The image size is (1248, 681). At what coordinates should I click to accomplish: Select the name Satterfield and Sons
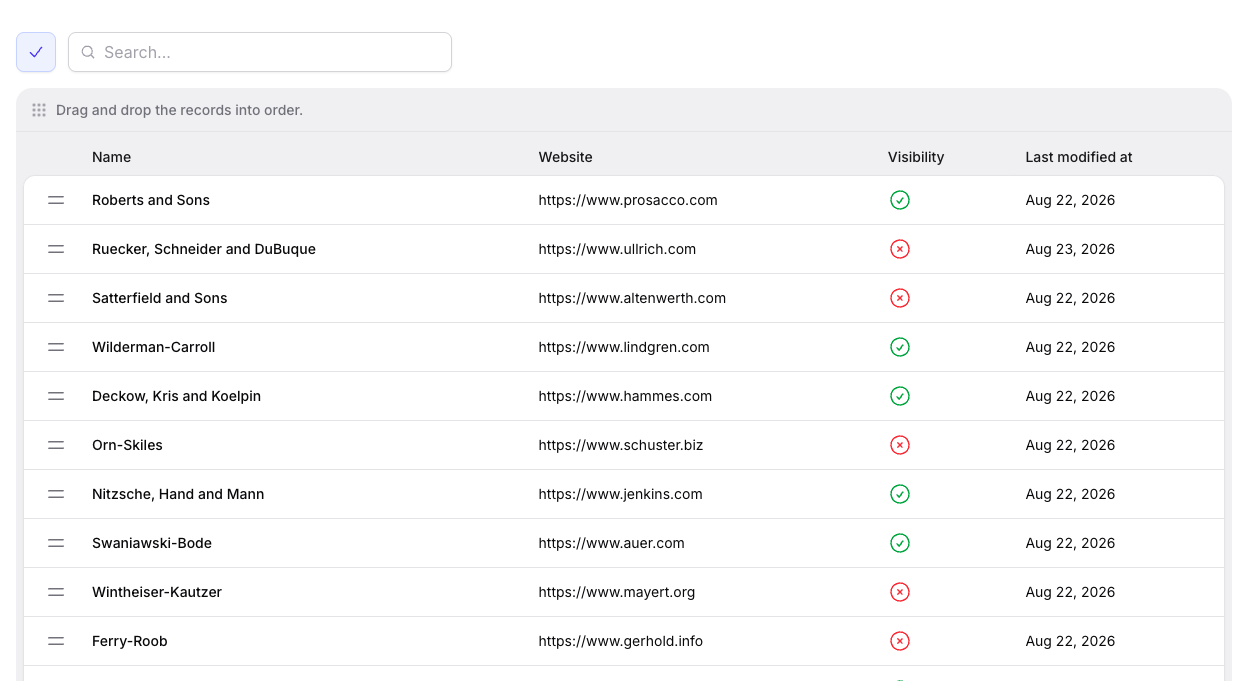160,298
